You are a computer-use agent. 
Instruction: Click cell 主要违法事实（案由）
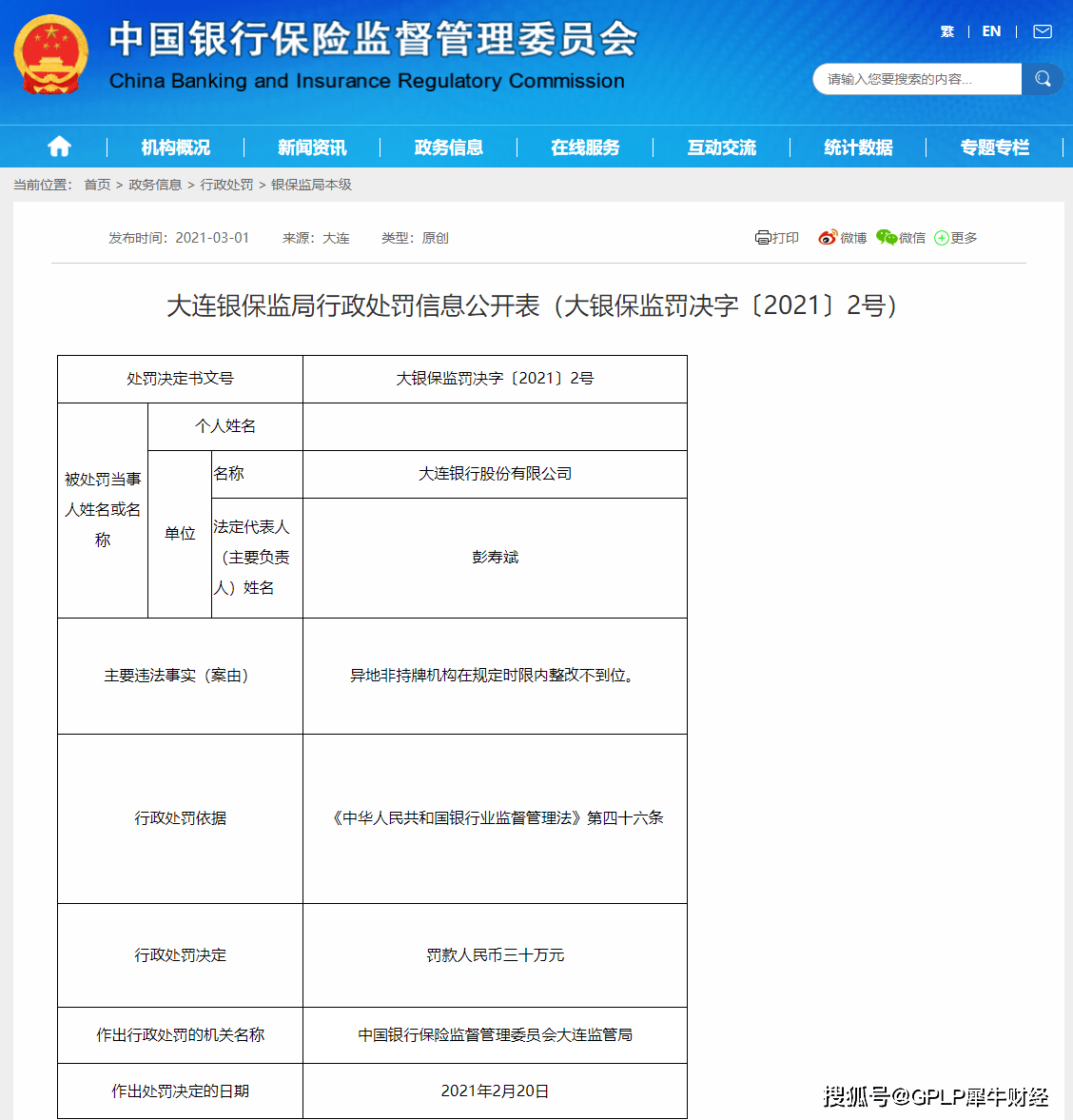180,676
